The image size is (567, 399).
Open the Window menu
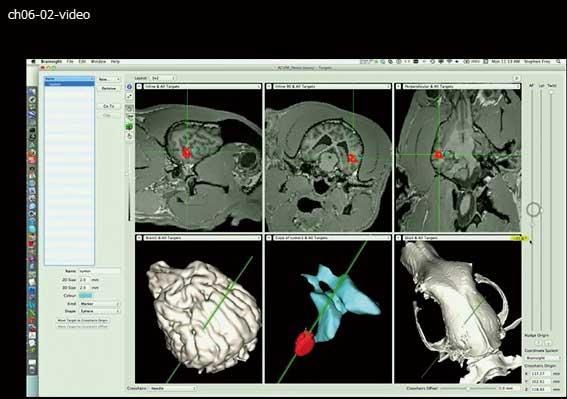(x=98, y=62)
